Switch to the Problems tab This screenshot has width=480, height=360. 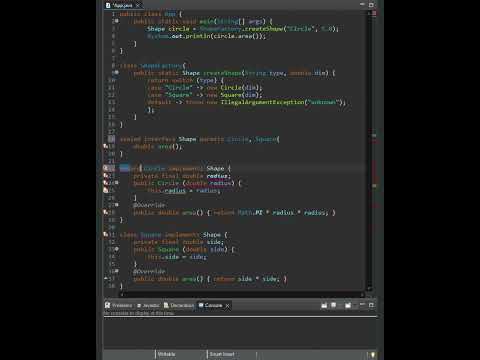click(x=119, y=305)
